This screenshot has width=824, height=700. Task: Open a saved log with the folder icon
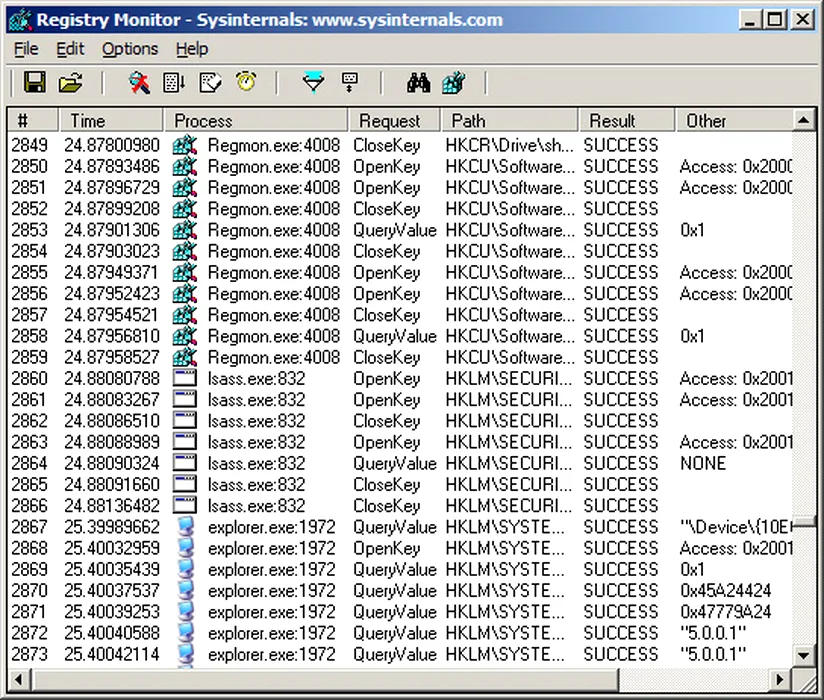[x=70, y=83]
